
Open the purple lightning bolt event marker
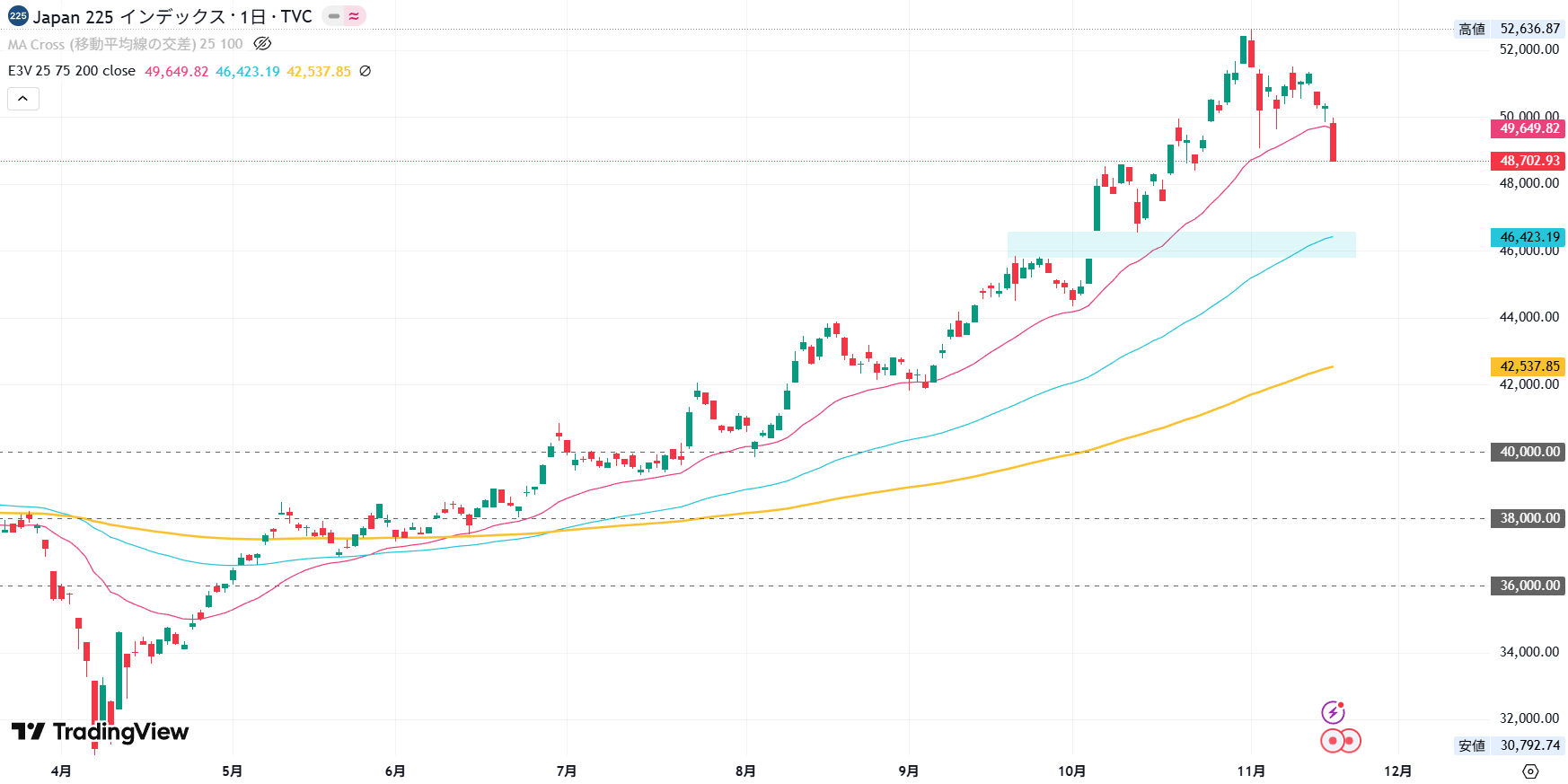point(1333,712)
